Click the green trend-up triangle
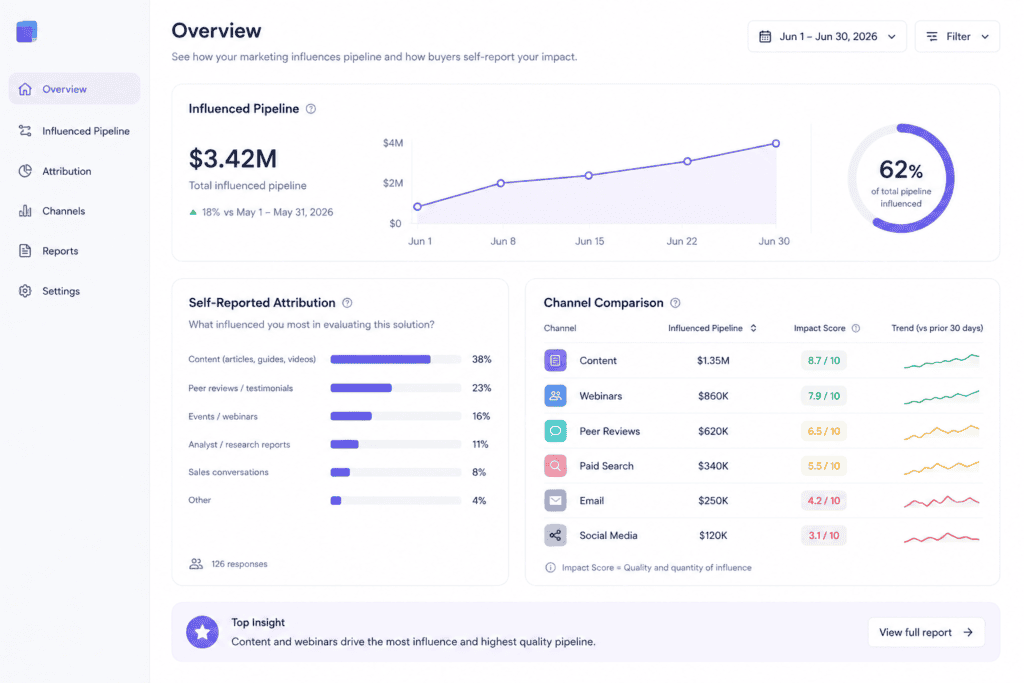The height and width of the screenshot is (683, 1024). pyautogui.click(x=193, y=212)
